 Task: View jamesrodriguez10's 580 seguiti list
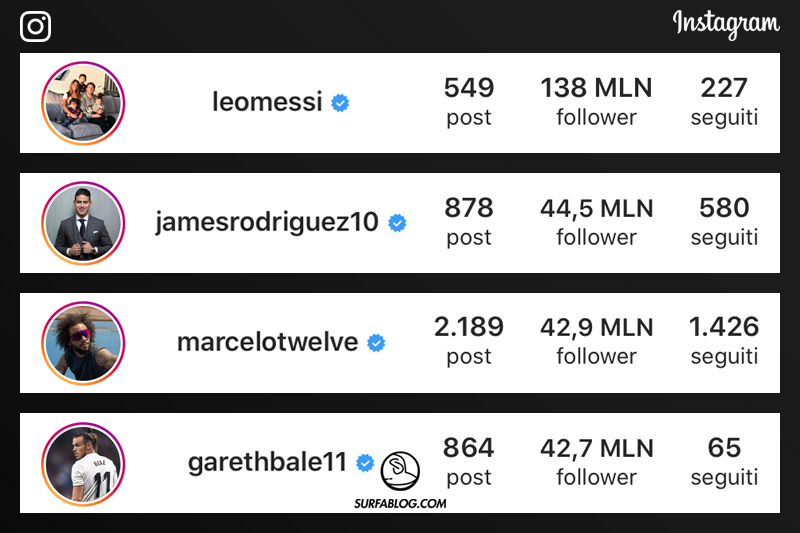tap(724, 221)
